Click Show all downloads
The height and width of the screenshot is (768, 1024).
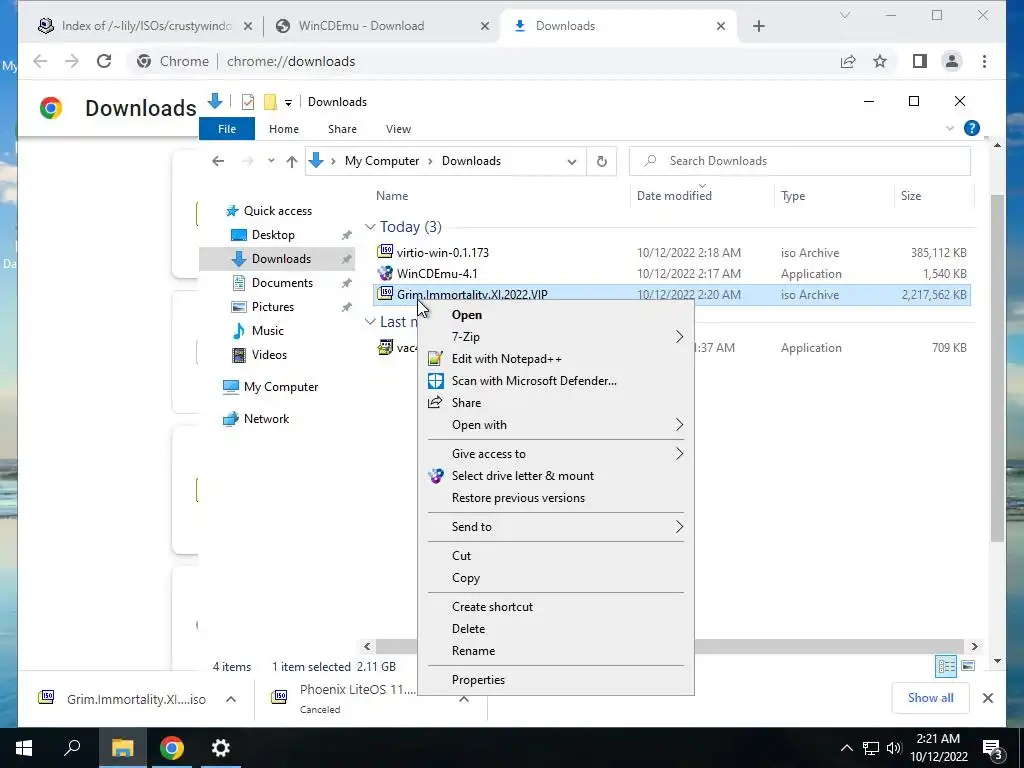point(930,698)
